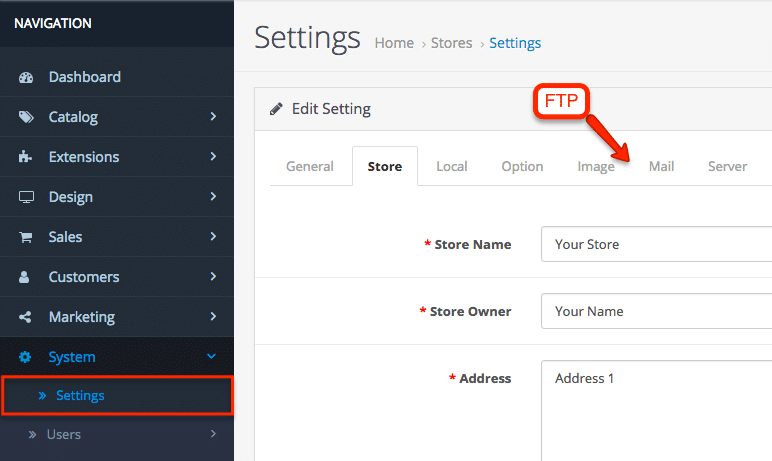Select Settings under System
Viewport: 772px width, 461px height.
click(117, 395)
